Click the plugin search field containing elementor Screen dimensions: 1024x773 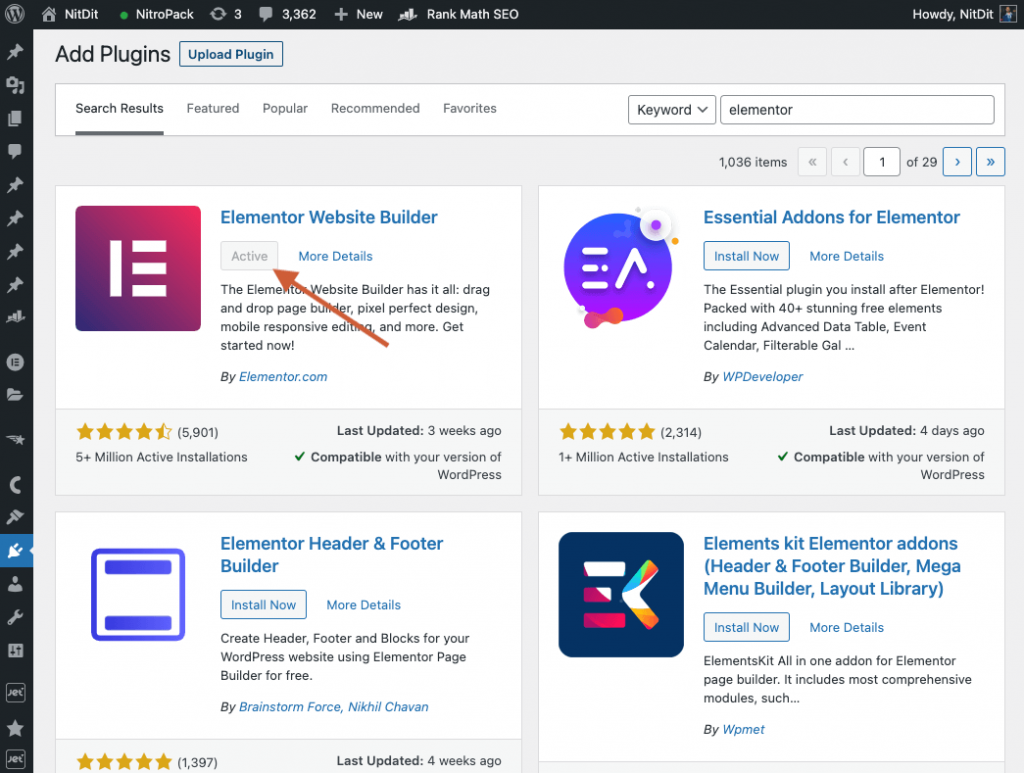click(857, 110)
